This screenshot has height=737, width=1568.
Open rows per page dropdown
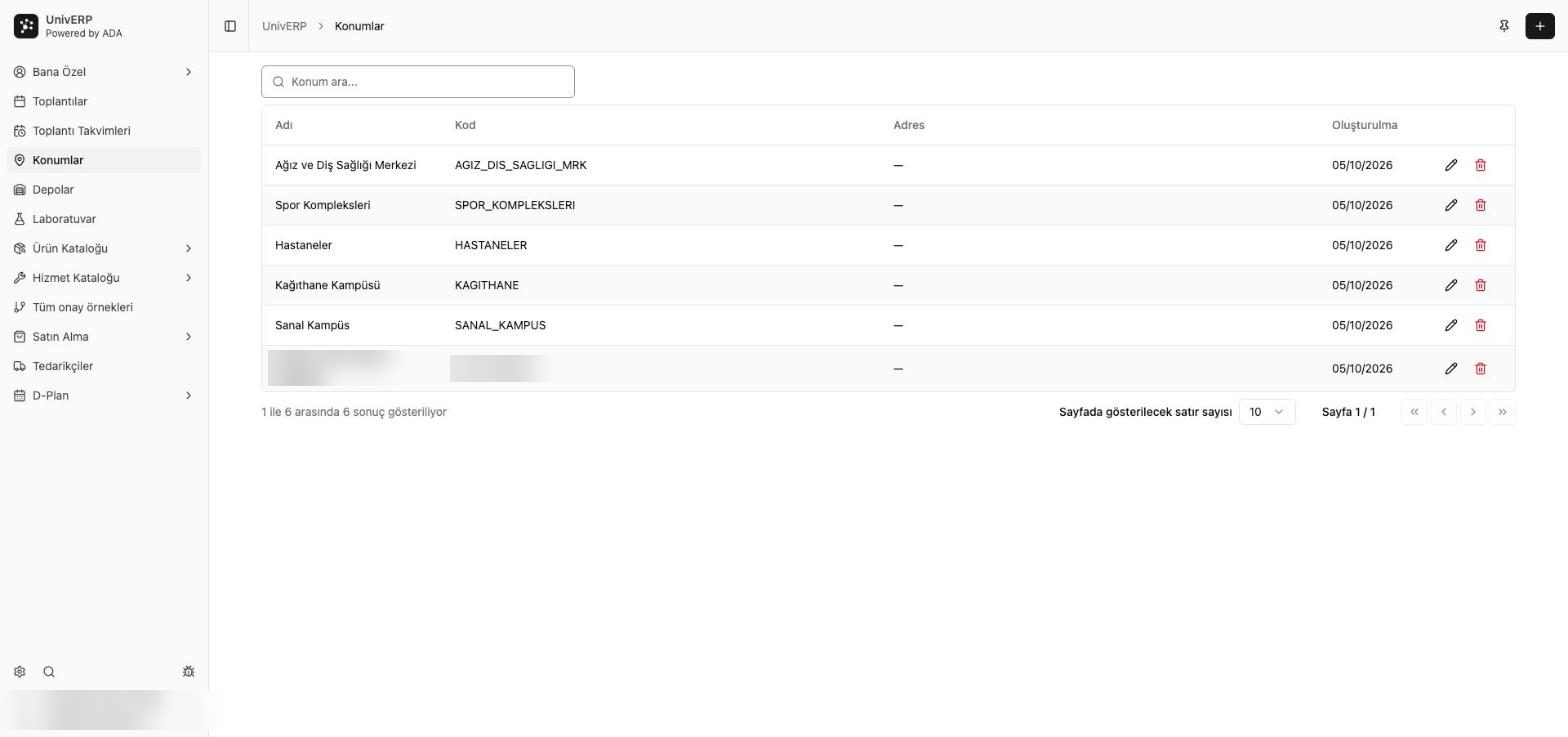[x=1267, y=412]
